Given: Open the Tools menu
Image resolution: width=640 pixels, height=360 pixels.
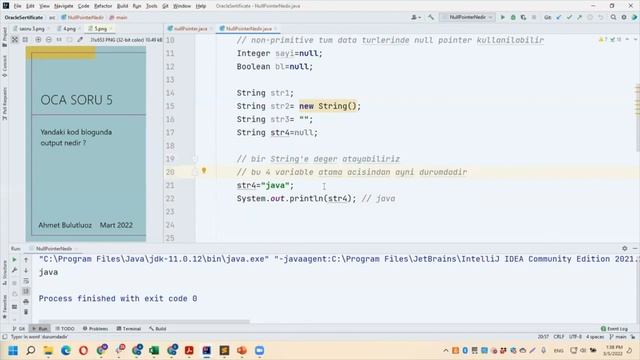Looking at the screenshot, I should tap(151, 6).
